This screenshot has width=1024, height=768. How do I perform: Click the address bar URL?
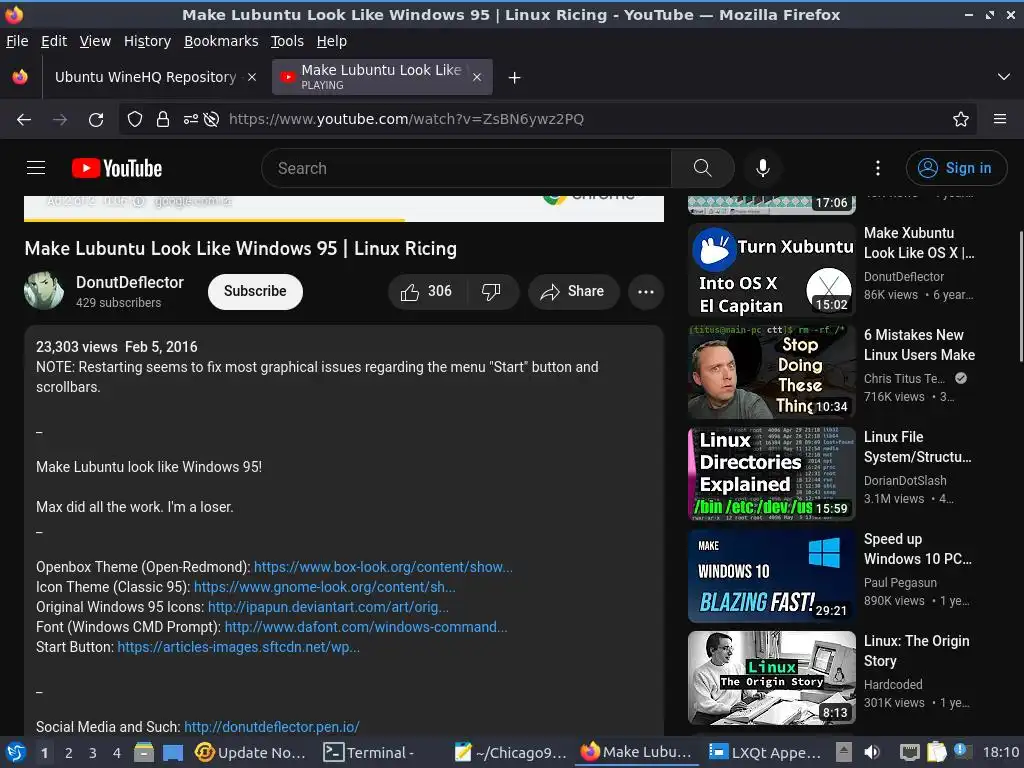(x=406, y=119)
